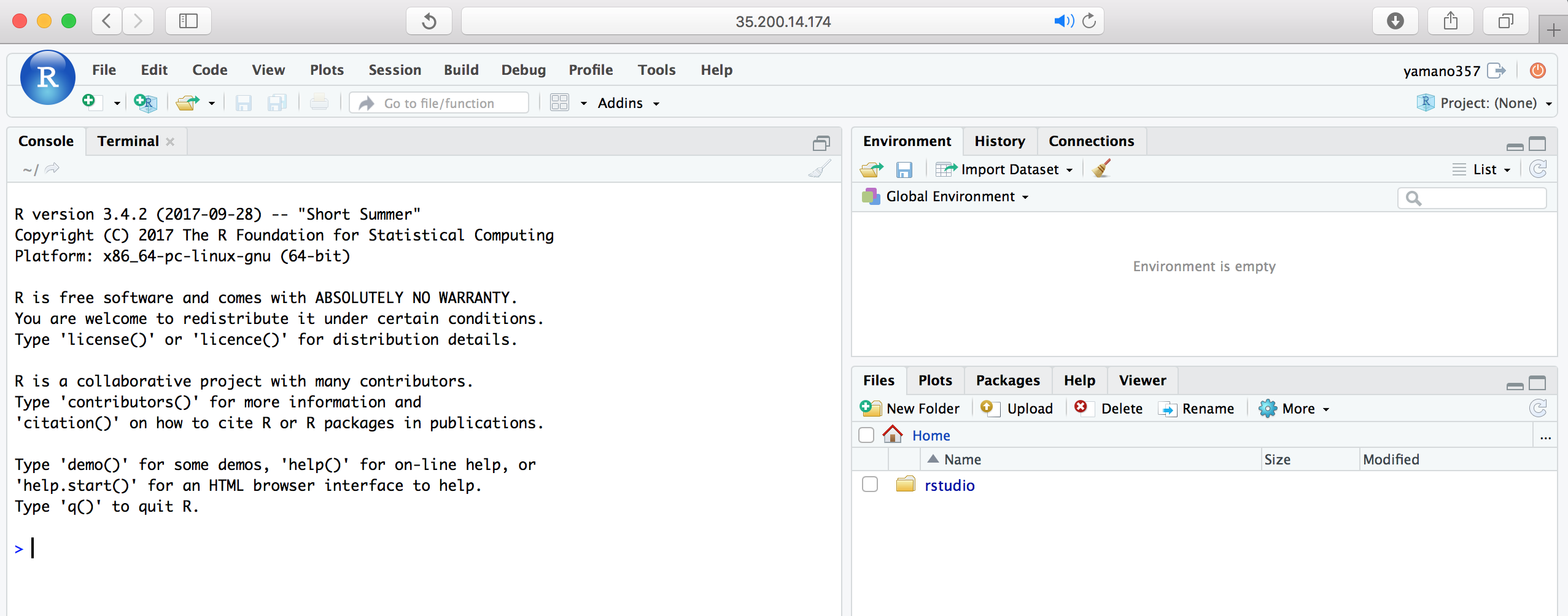
Task: Click the rstudio folder icon
Action: coord(906,485)
